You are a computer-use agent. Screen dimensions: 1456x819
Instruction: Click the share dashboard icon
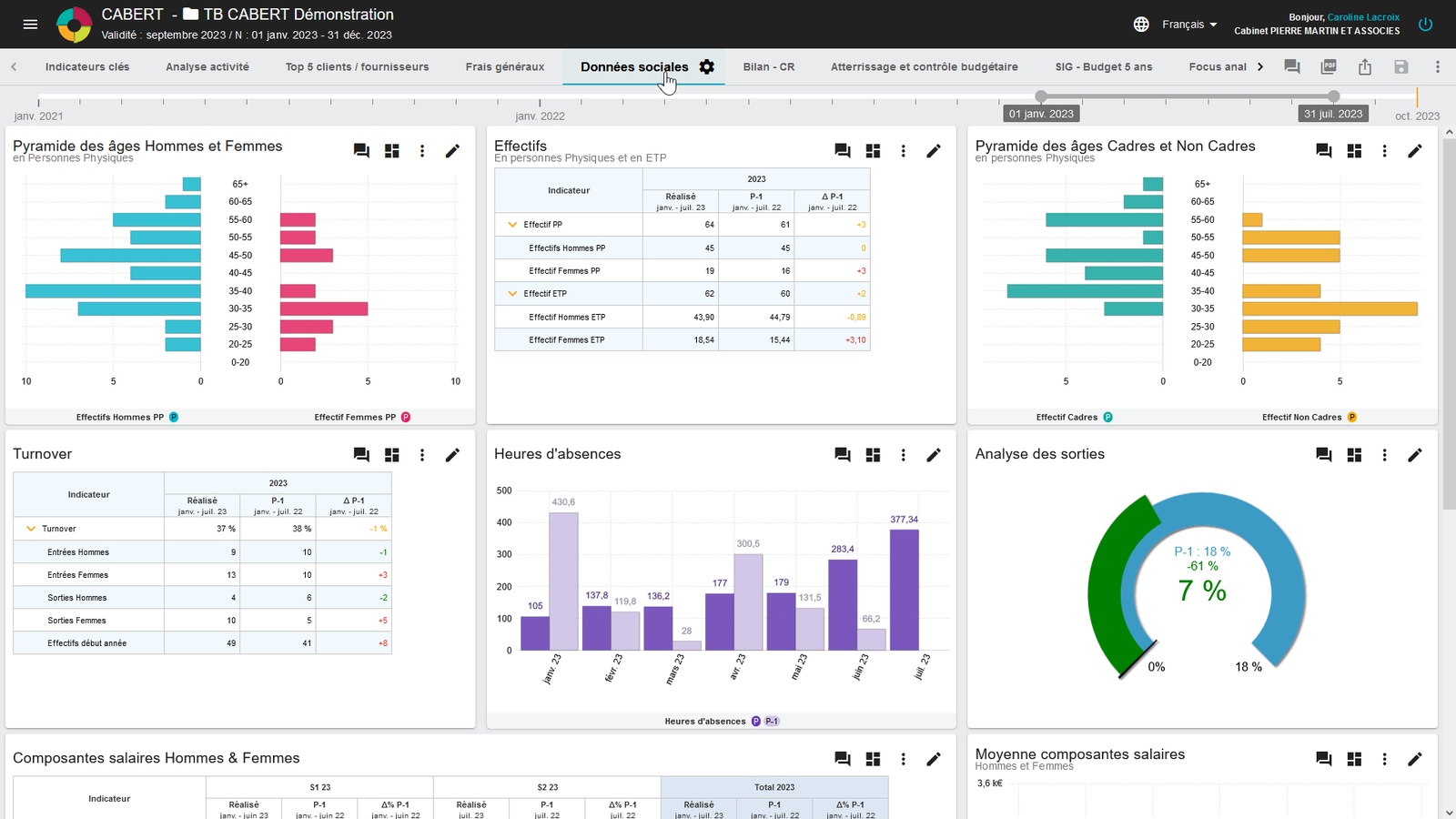pyautogui.click(x=1365, y=66)
